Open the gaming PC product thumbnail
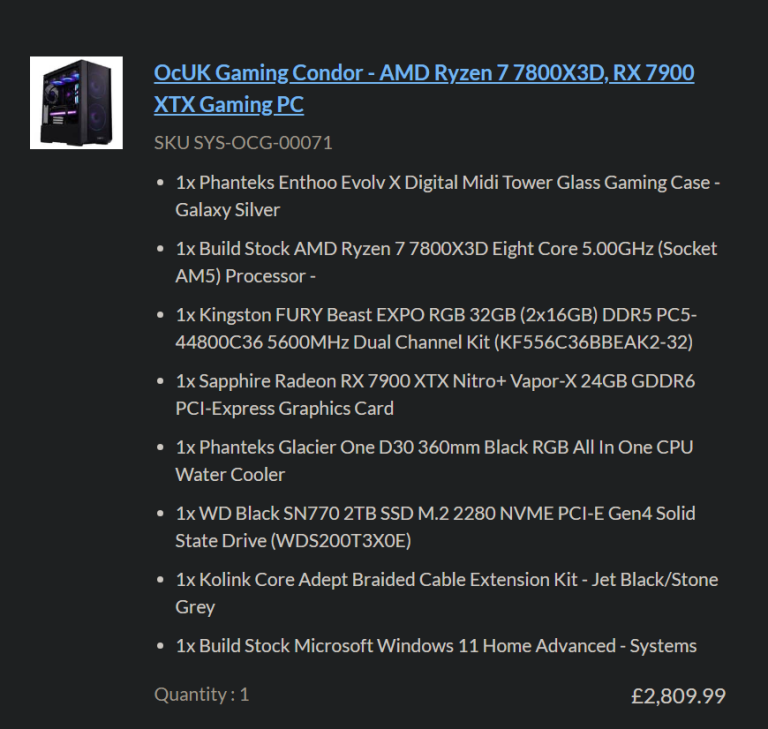Viewport: 768px width, 729px height. click(76, 102)
